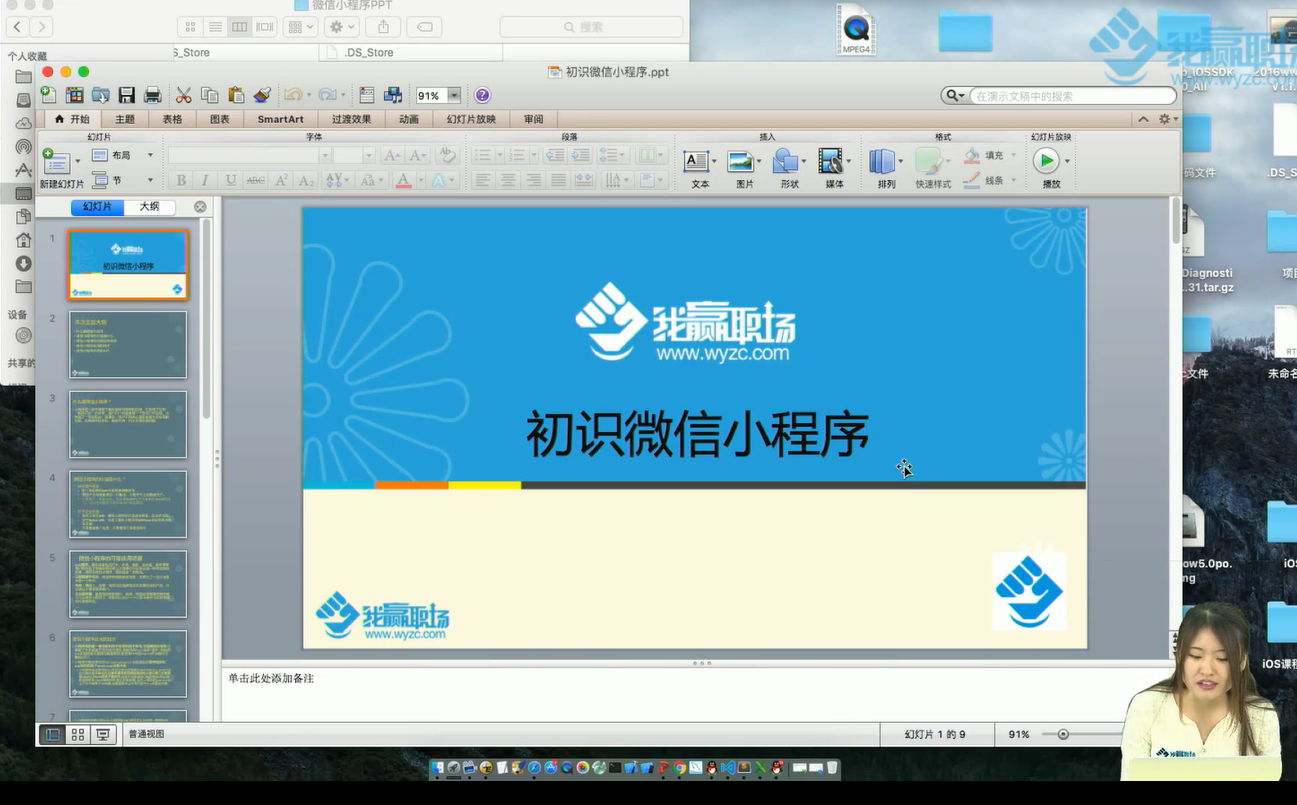
Task: Click the Save floppy disk icon
Action: click(x=127, y=95)
